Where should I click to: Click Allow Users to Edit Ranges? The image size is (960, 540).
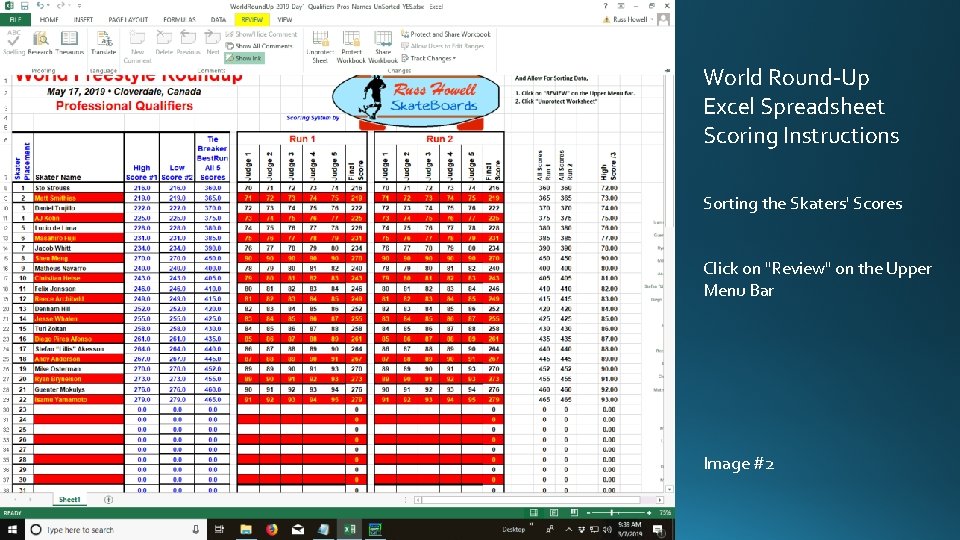point(443,46)
